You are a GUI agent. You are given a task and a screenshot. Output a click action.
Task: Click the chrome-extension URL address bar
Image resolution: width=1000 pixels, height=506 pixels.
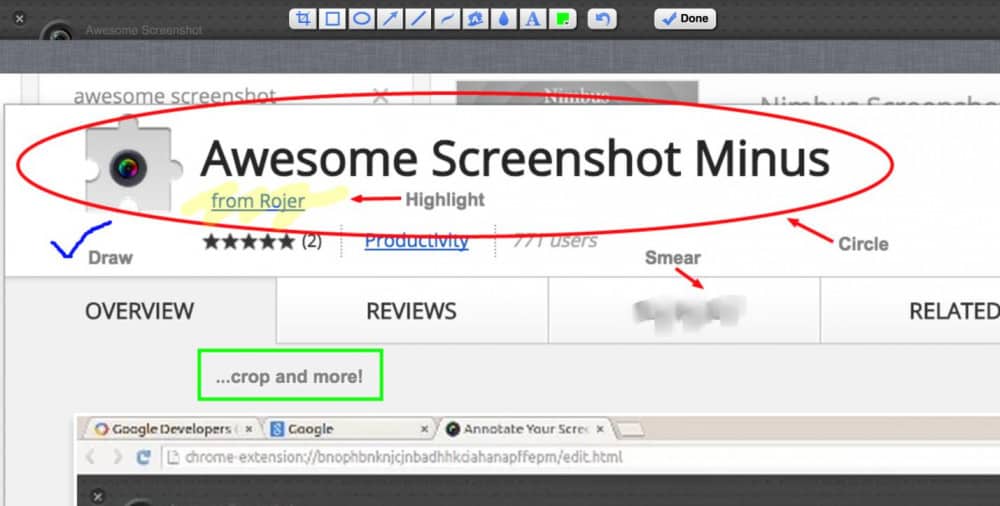[580, 457]
